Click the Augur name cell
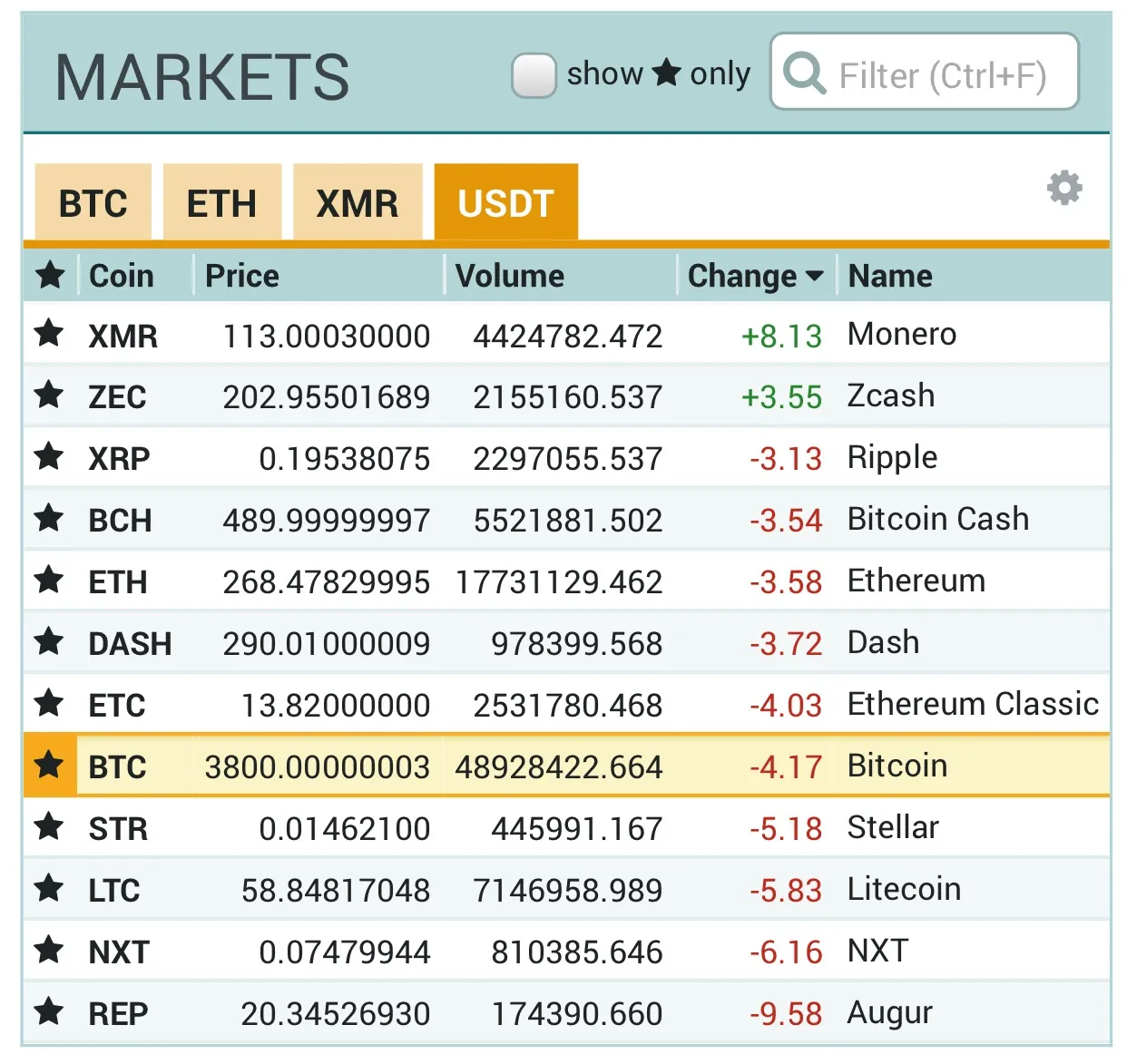Image resolution: width=1127 pixels, height=1064 pixels. [890, 1014]
